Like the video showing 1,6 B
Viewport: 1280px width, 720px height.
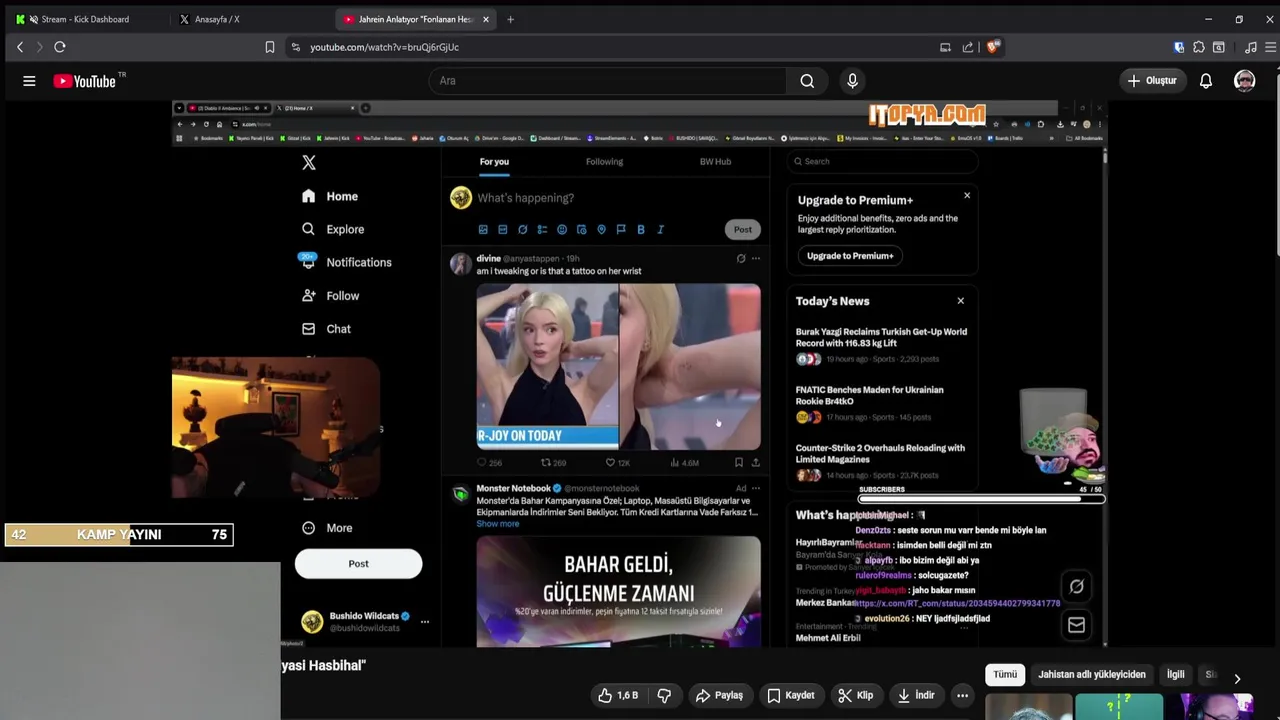[617, 695]
